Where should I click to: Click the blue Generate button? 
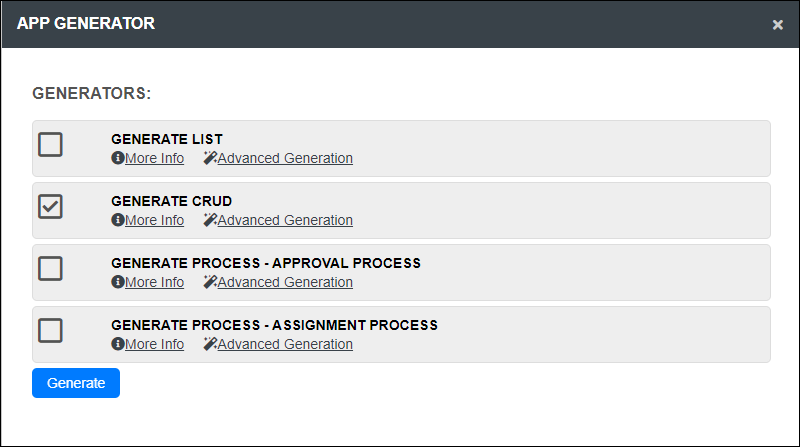76,383
